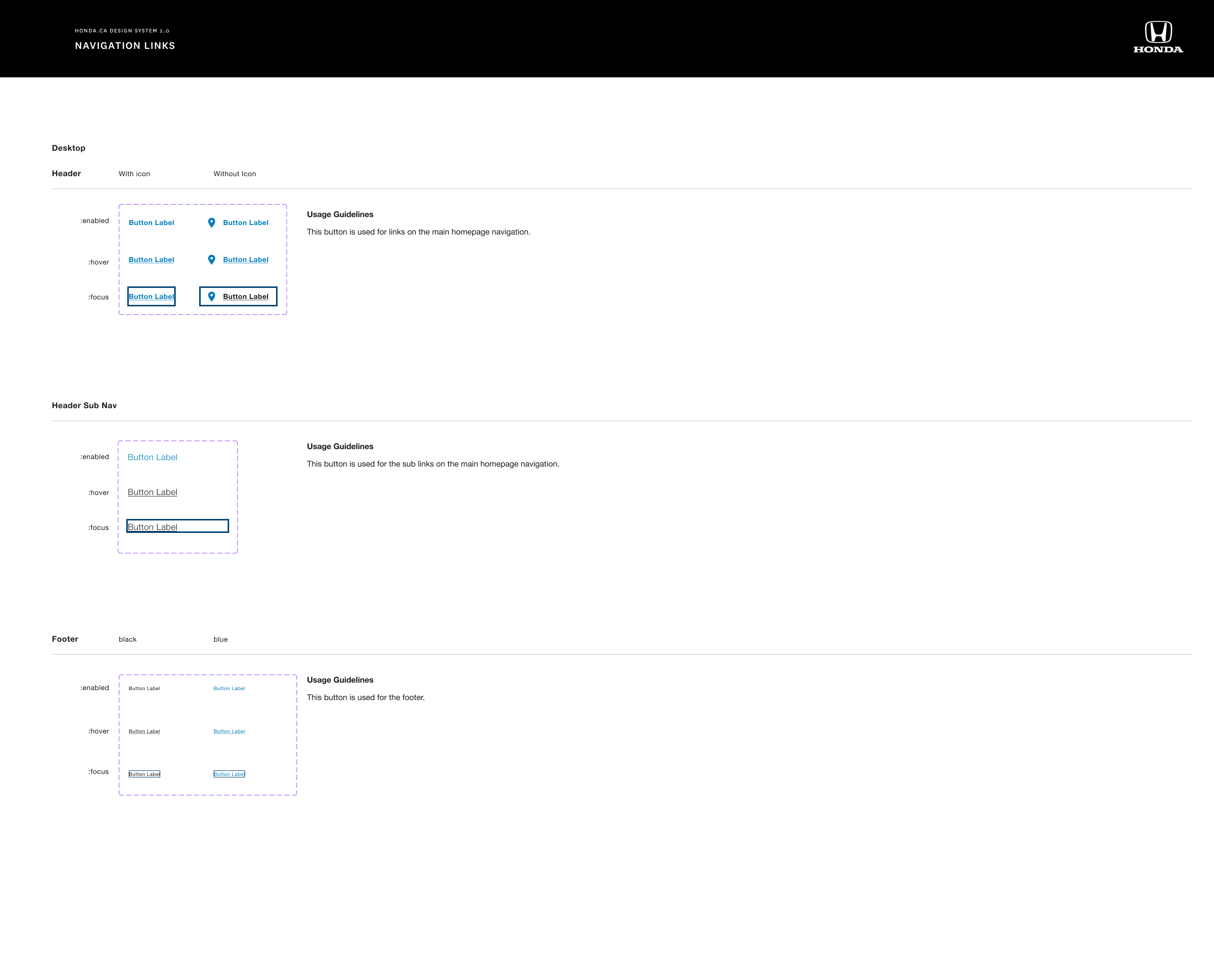Viewport: 1214px width, 980px height.
Task: Click the :focus label in Header Sub Nav
Action: tap(98, 528)
